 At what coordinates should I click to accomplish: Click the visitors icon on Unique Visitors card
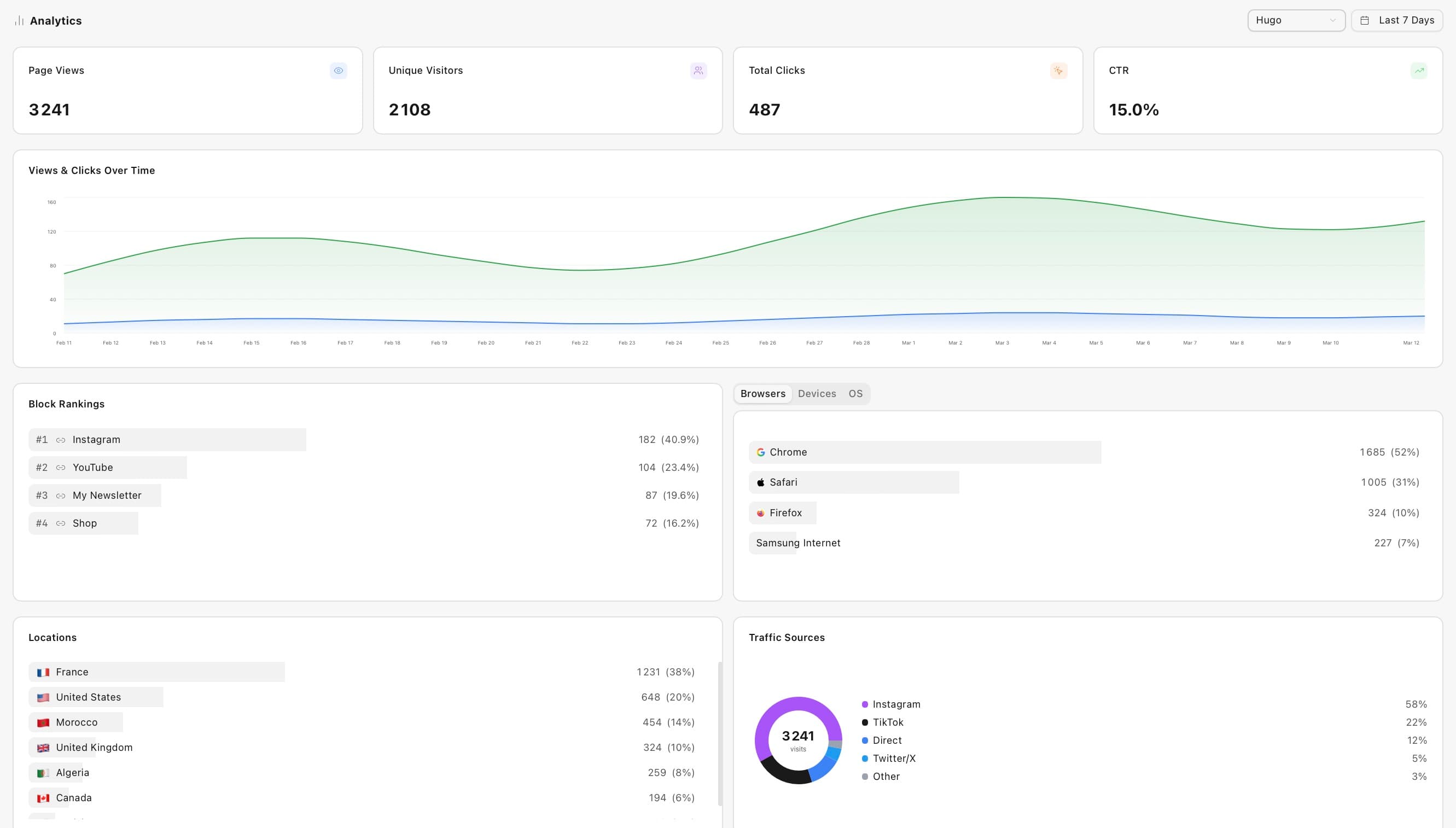pyautogui.click(x=698, y=71)
